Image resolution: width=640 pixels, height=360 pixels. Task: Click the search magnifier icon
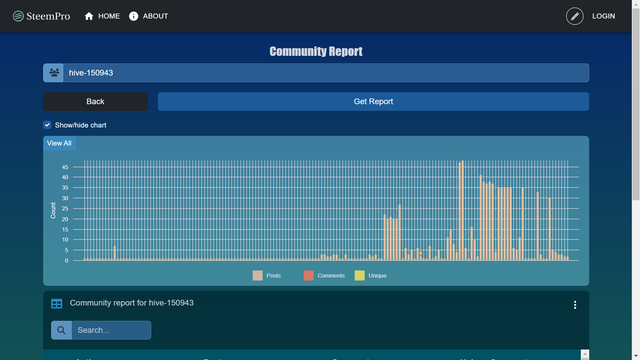point(61,330)
